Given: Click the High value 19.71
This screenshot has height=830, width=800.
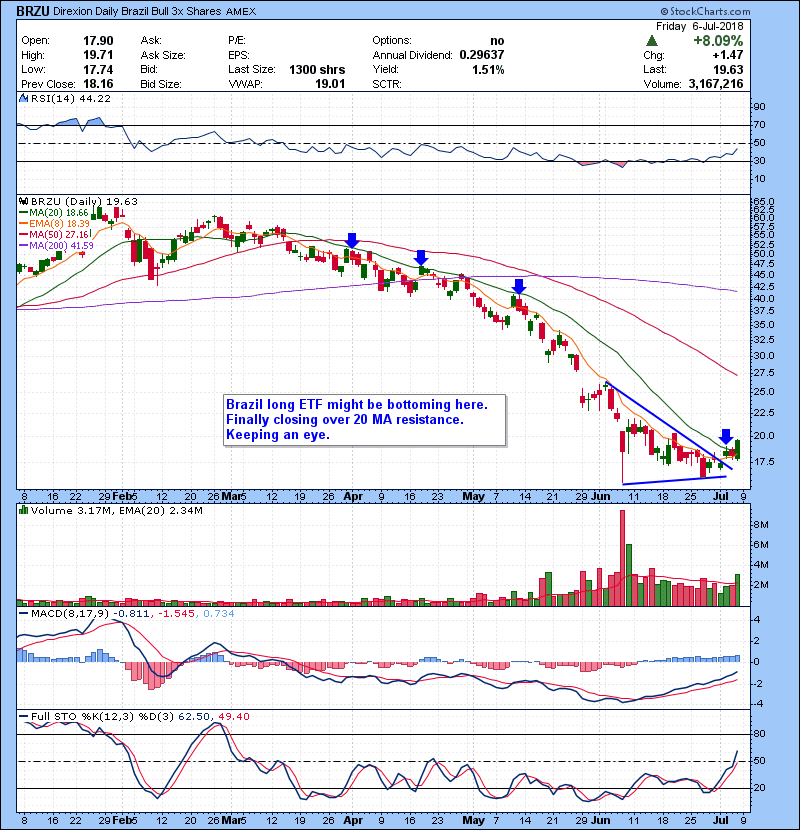Looking at the screenshot, I should [98, 55].
